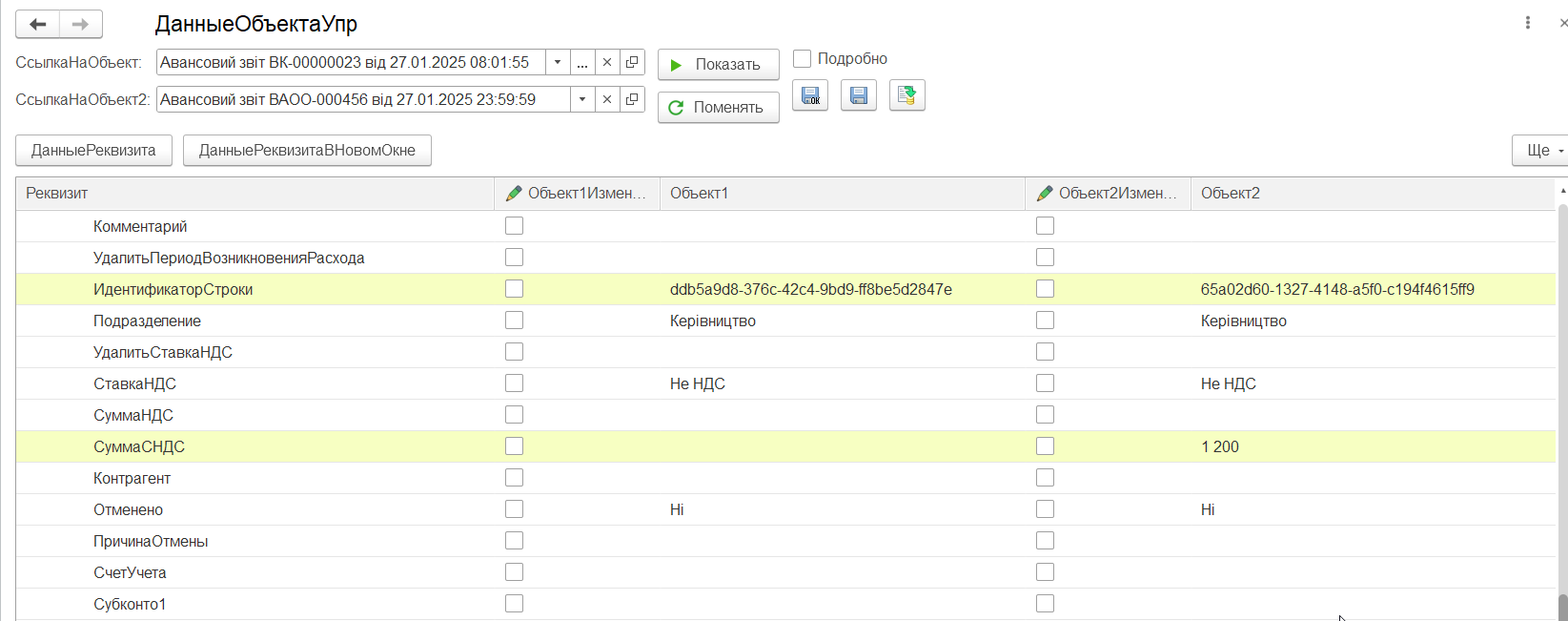Click the ellipsis select button in СсылкаНаОбъект field
This screenshot has width=1568, height=621.
(x=582, y=62)
